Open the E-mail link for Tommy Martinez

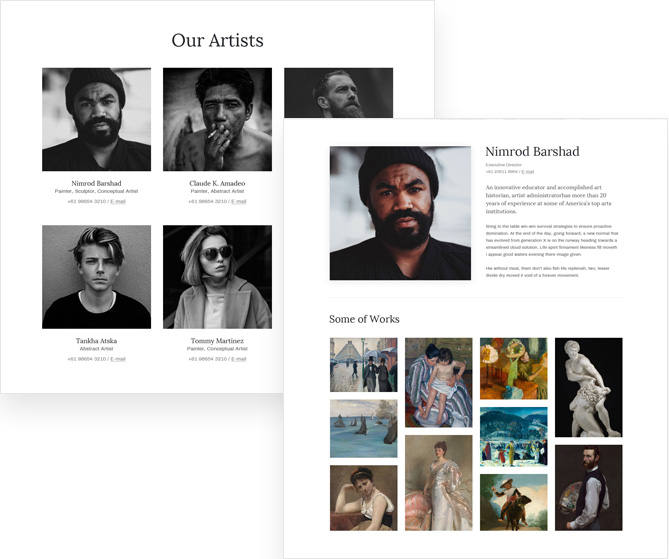(x=239, y=359)
